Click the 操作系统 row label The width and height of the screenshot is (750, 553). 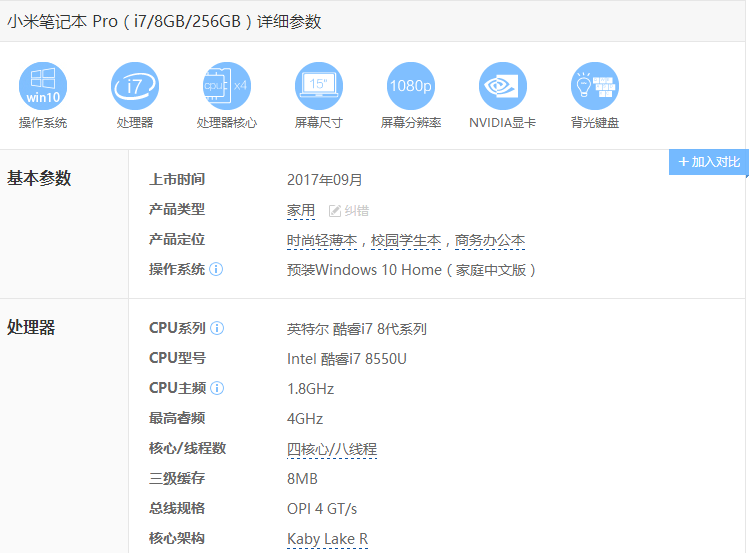pyautogui.click(x=177, y=269)
